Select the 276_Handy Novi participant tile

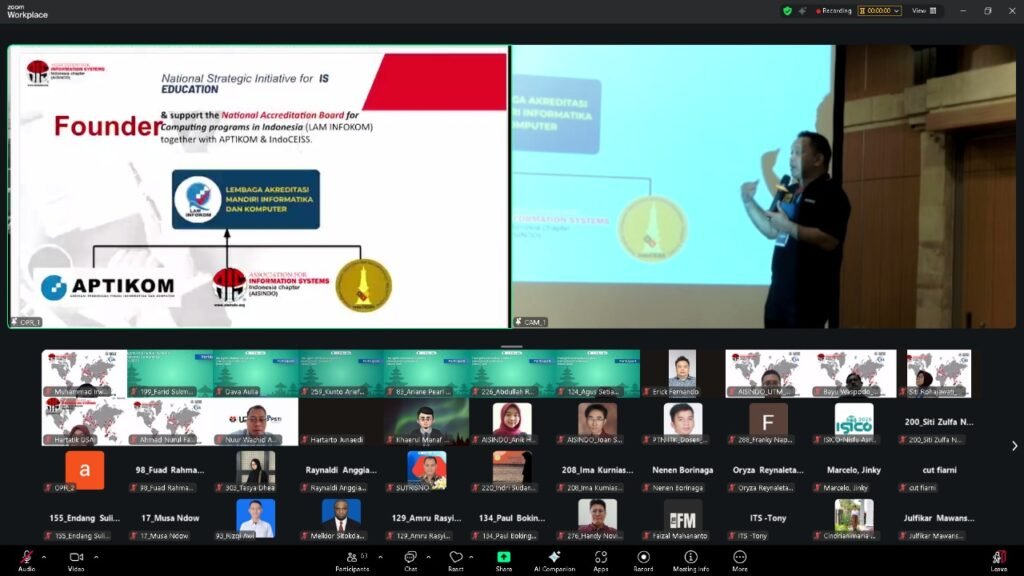click(x=597, y=519)
